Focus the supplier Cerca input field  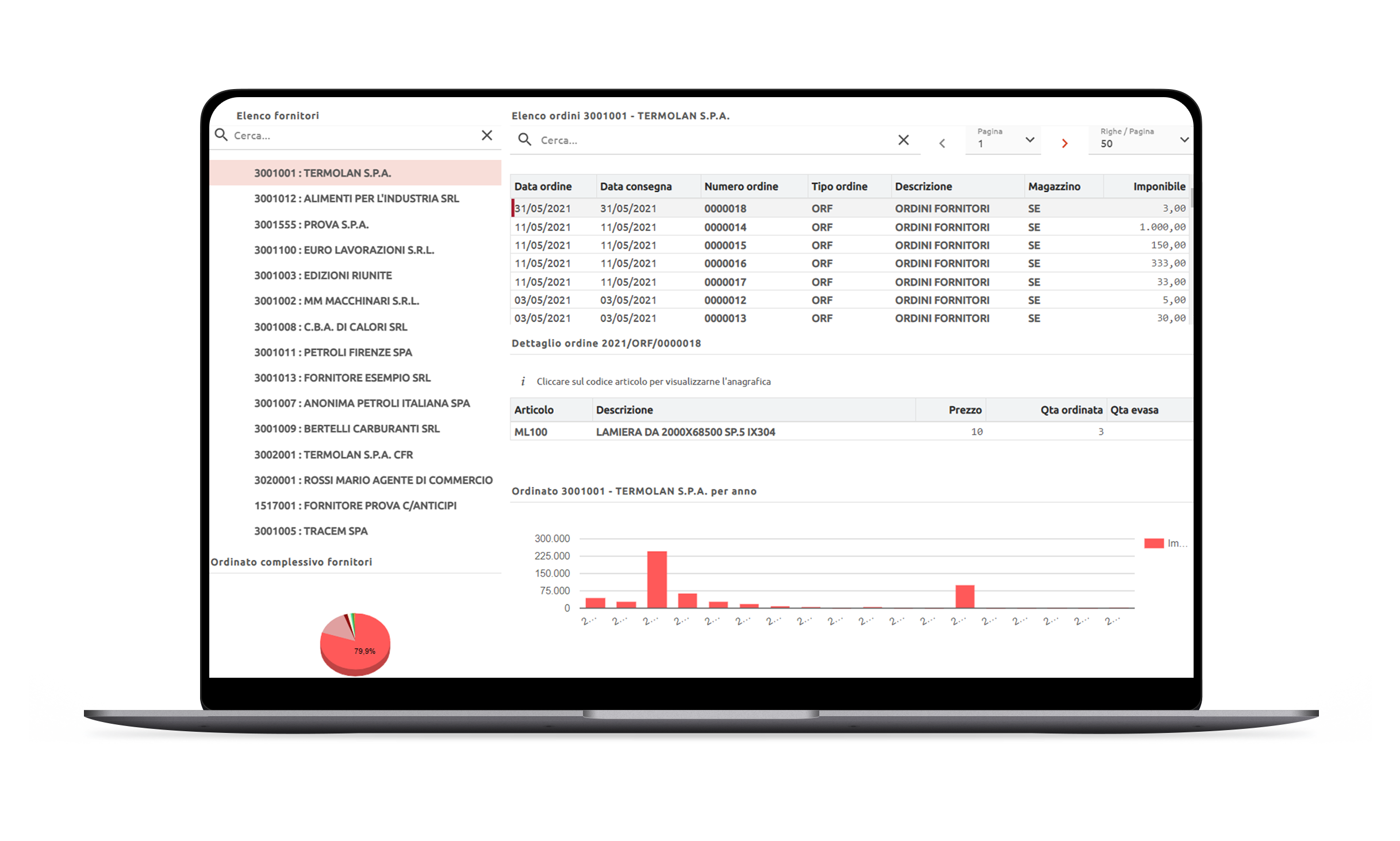[354, 136]
